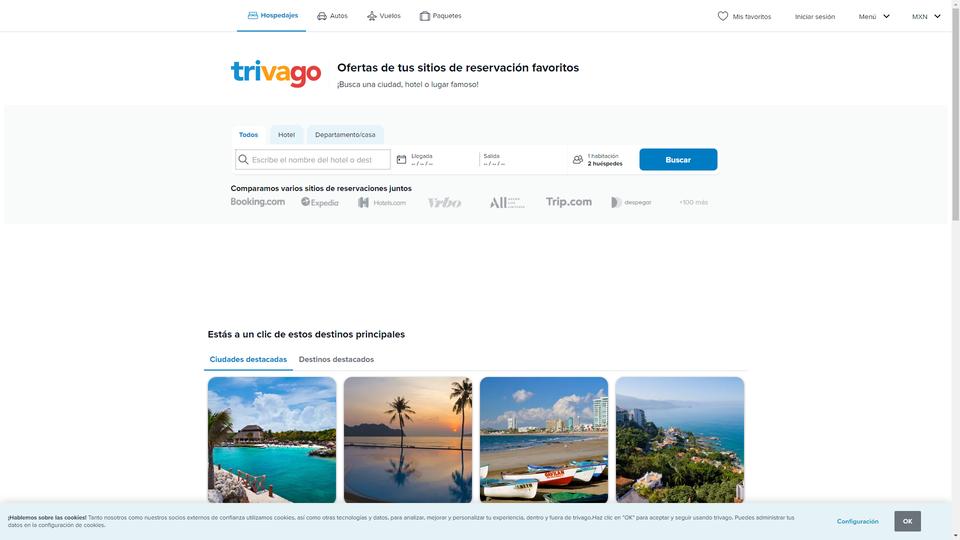The width and height of the screenshot is (960, 540).
Task: Click the Vuelos airplane icon
Action: pos(372,16)
